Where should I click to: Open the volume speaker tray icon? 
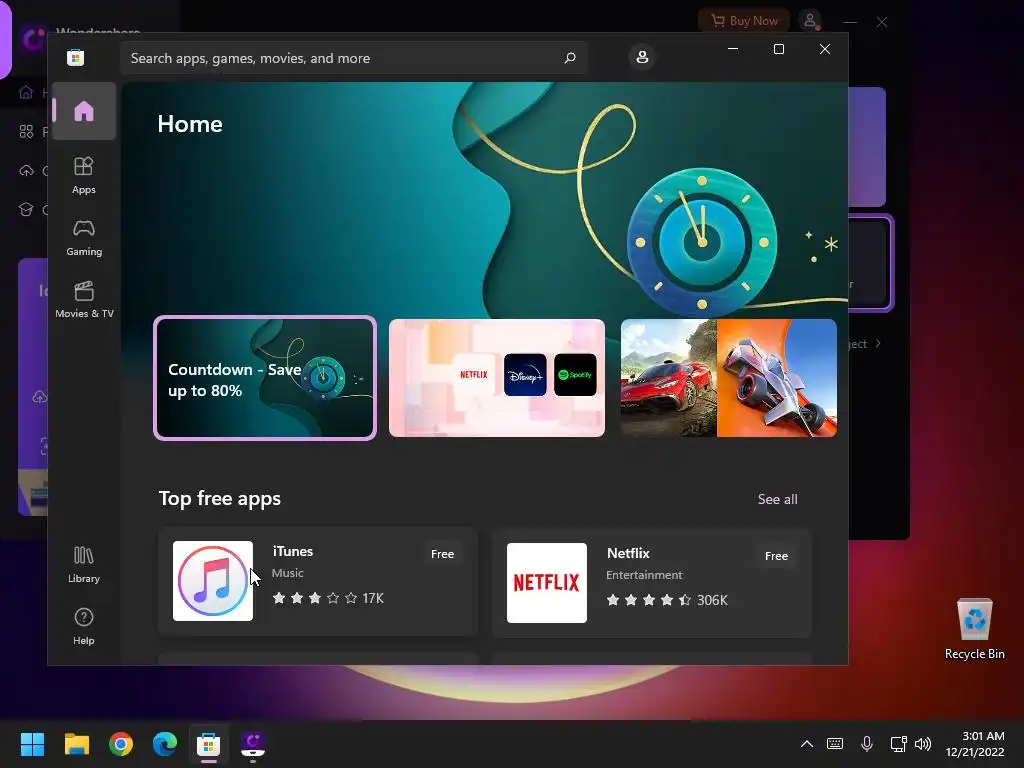point(923,744)
